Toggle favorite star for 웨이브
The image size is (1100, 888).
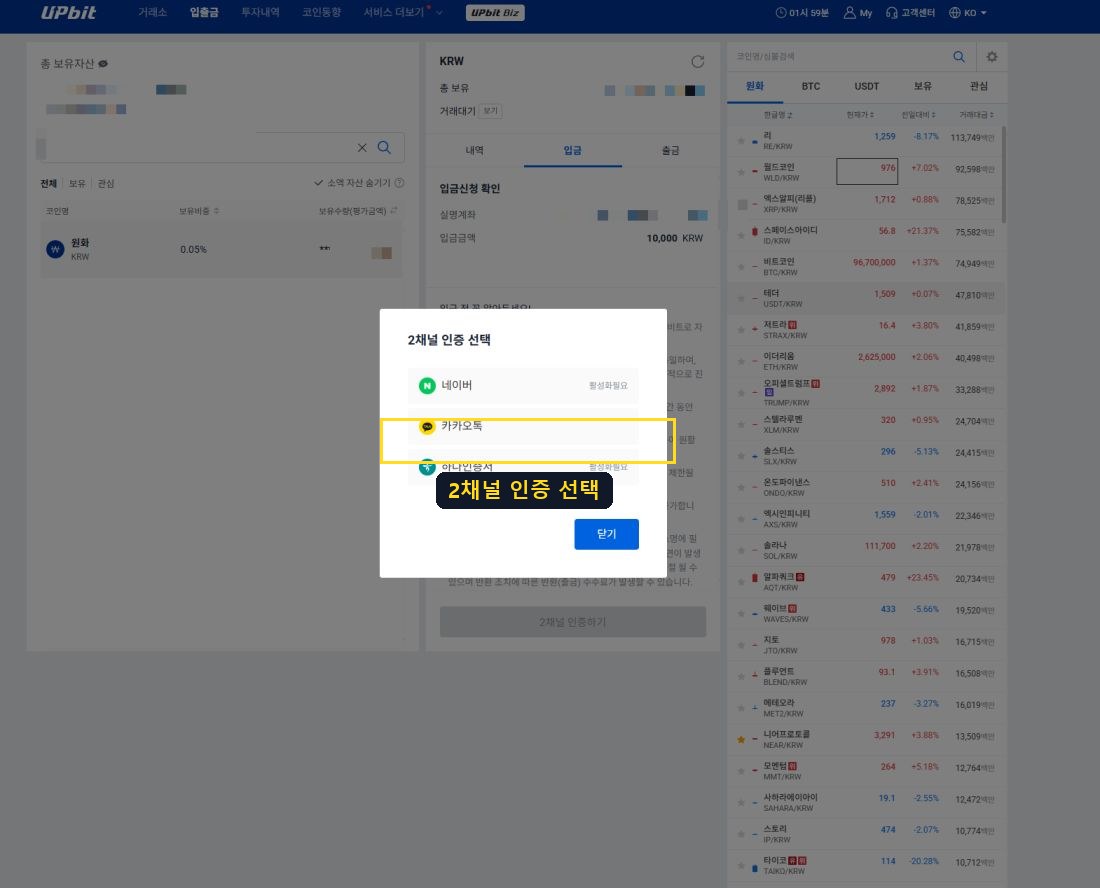741,614
